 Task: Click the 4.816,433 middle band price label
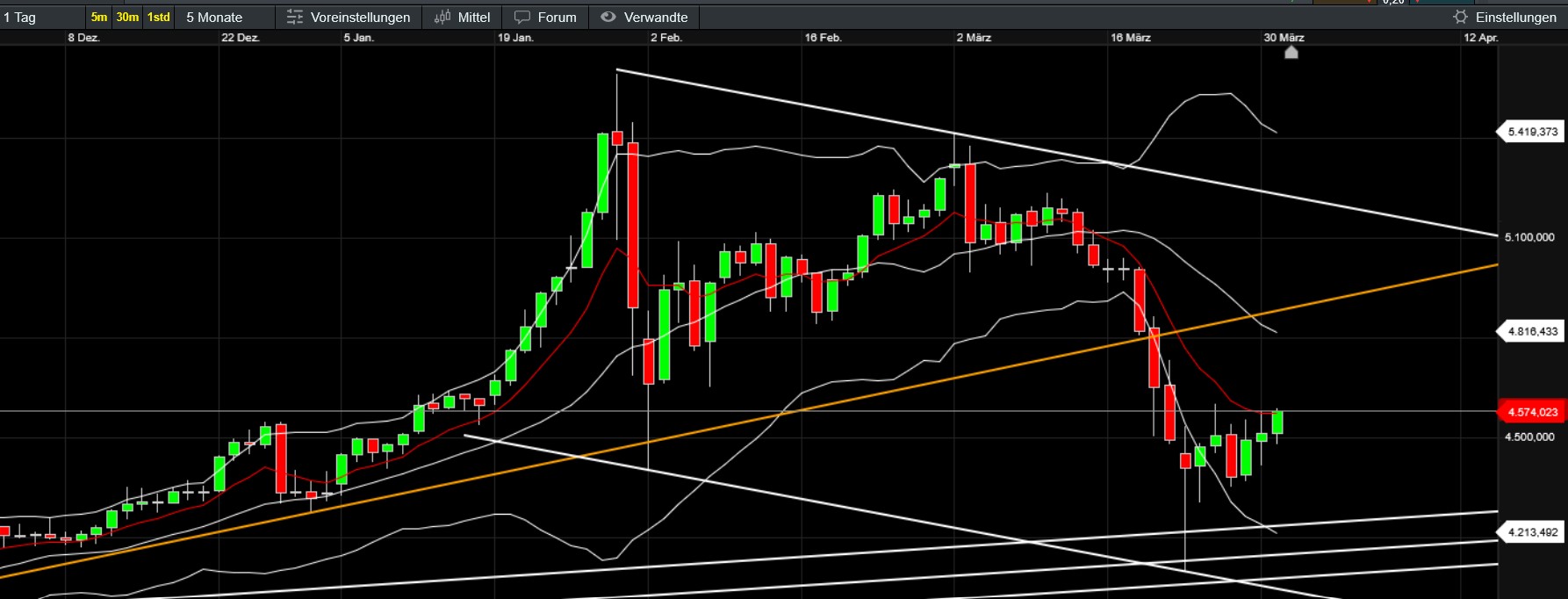pyautogui.click(x=1532, y=331)
